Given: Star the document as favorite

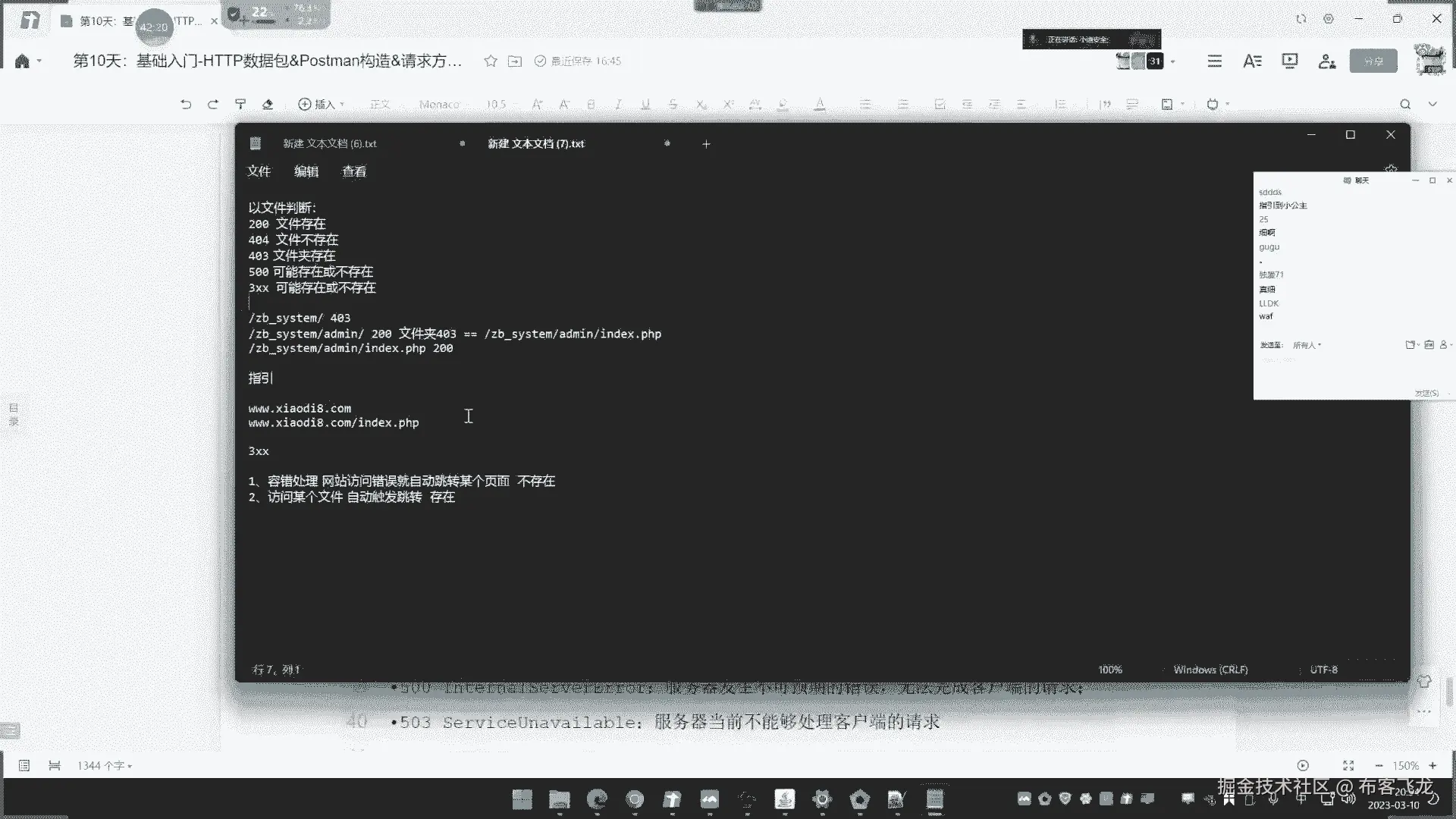Looking at the screenshot, I should coord(491,61).
